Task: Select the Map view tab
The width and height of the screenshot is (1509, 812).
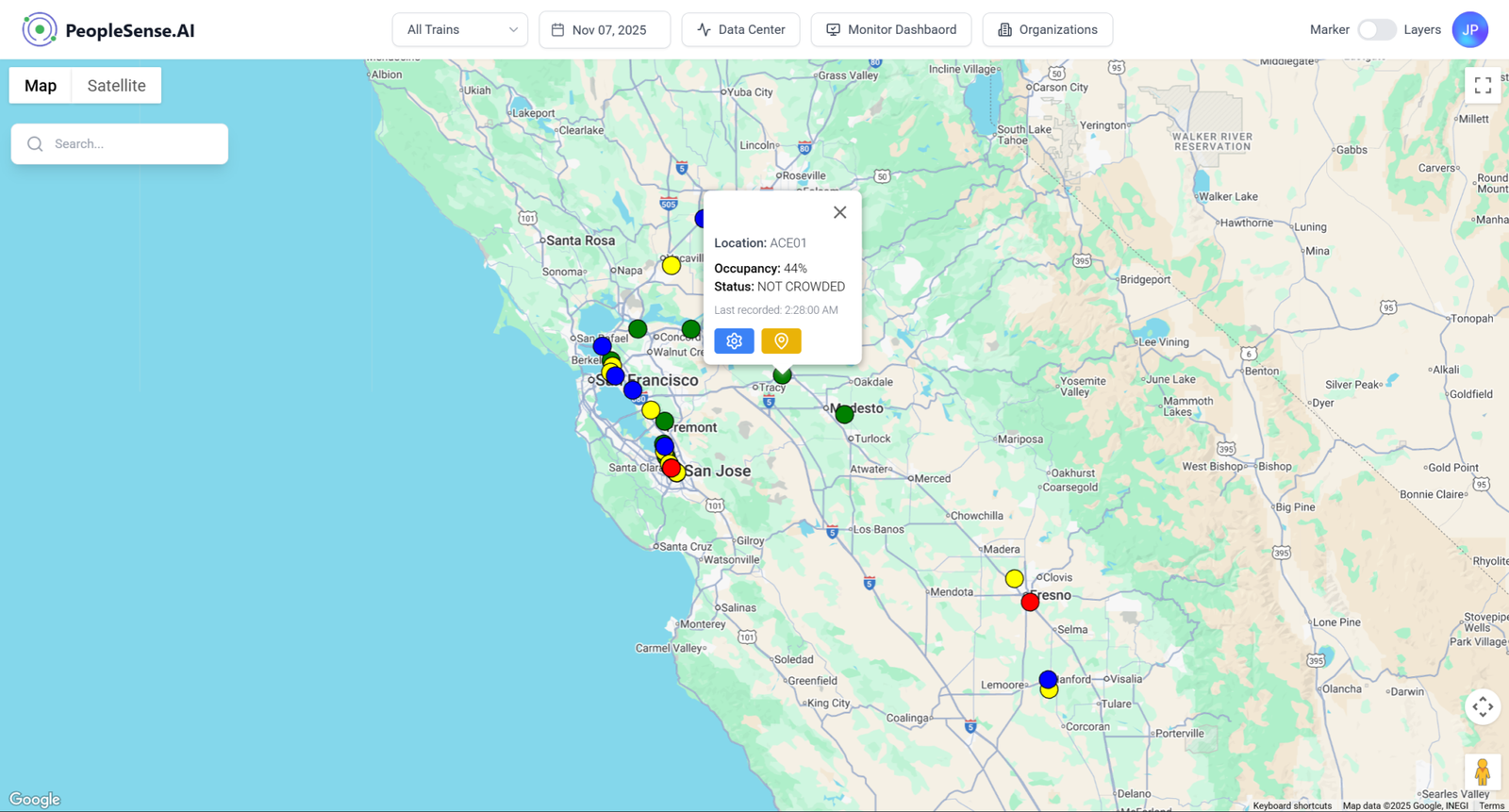Action: coord(41,86)
